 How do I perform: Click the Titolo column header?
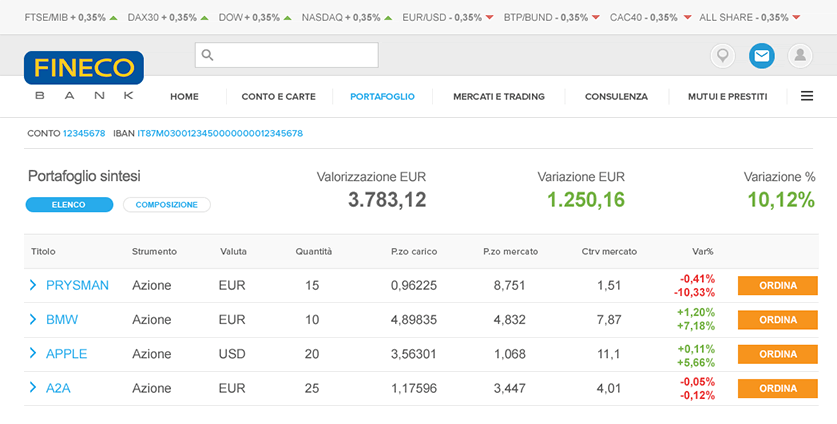43,251
